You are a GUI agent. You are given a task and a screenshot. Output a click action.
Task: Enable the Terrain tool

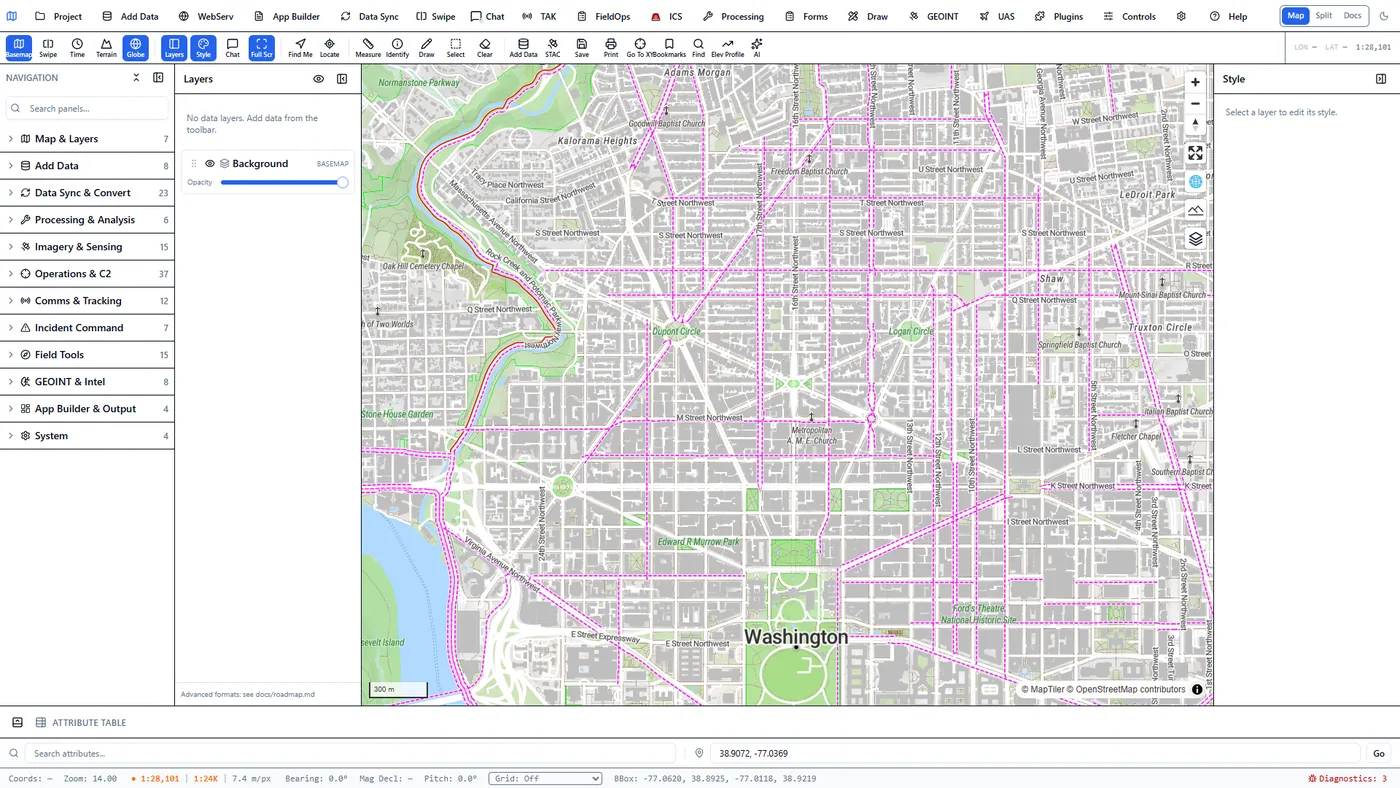tap(106, 47)
